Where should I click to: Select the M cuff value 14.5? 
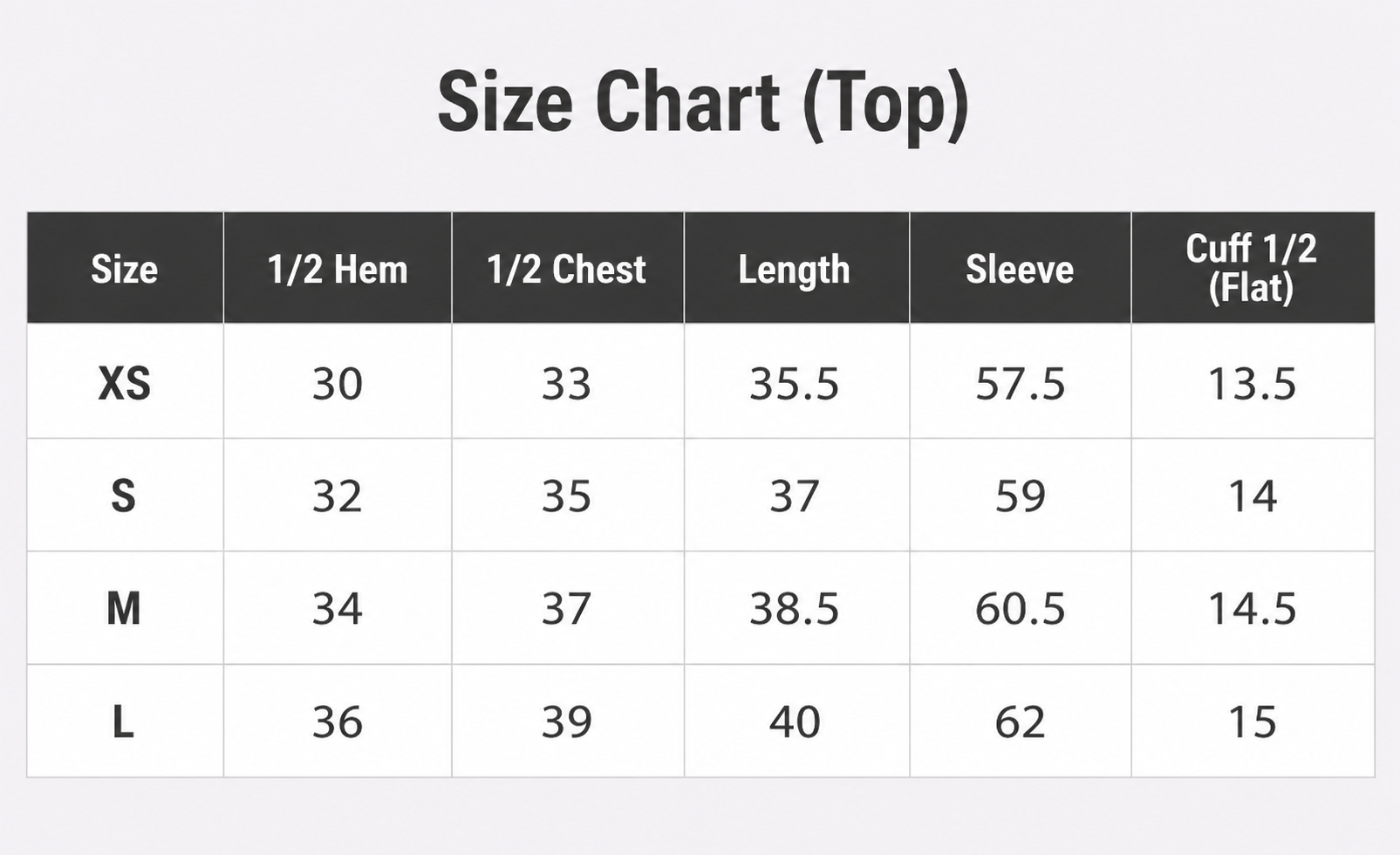pos(1252,608)
